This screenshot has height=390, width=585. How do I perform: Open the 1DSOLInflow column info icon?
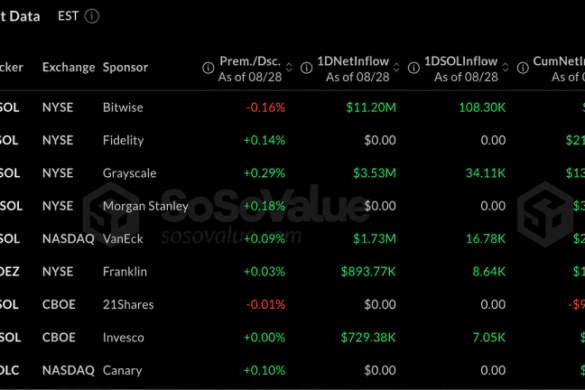414,68
